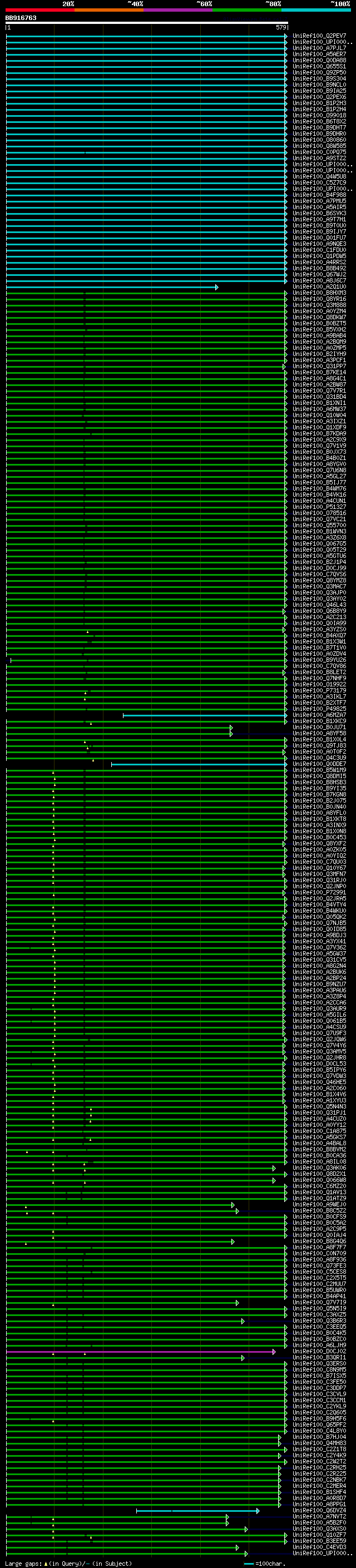The height and width of the screenshot is (1568, 356).
Task: Open hit UniRef100_B4F988
Action: click(x=319, y=195)
